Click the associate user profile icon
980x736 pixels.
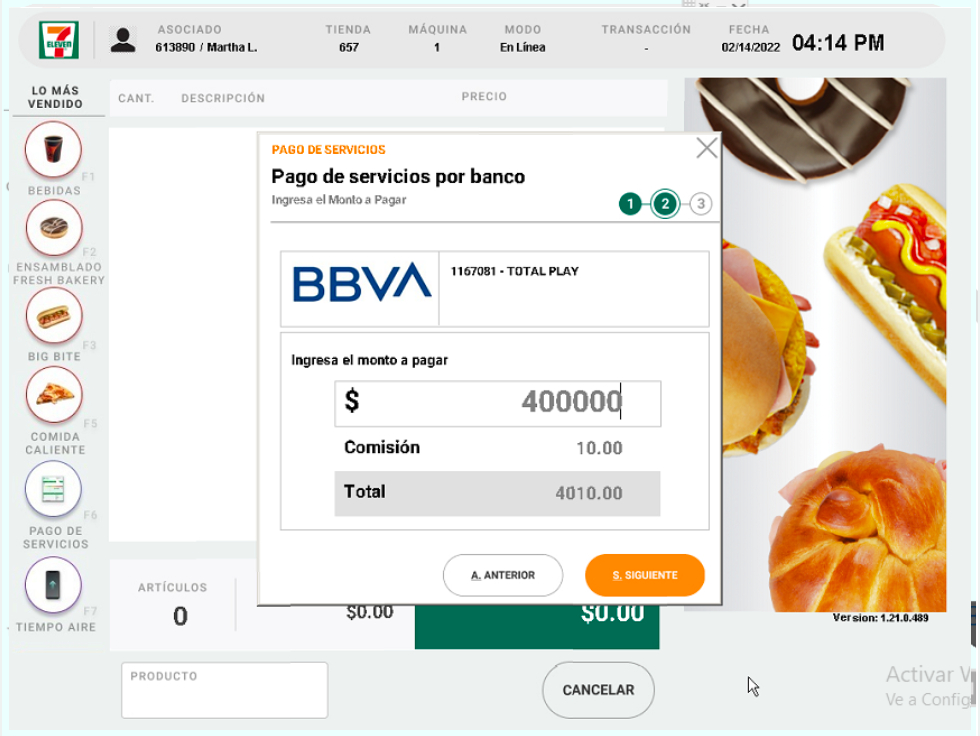(123, 41)
